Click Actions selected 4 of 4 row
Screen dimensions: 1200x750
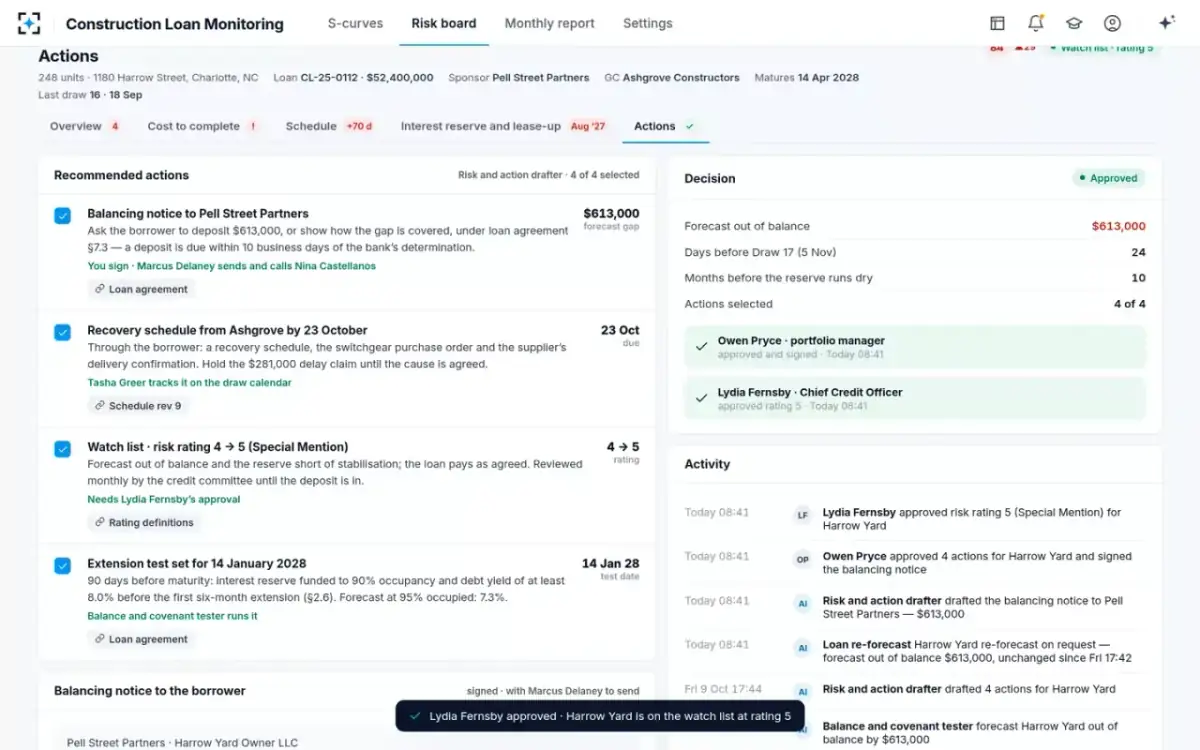click(x=915, y=304)
